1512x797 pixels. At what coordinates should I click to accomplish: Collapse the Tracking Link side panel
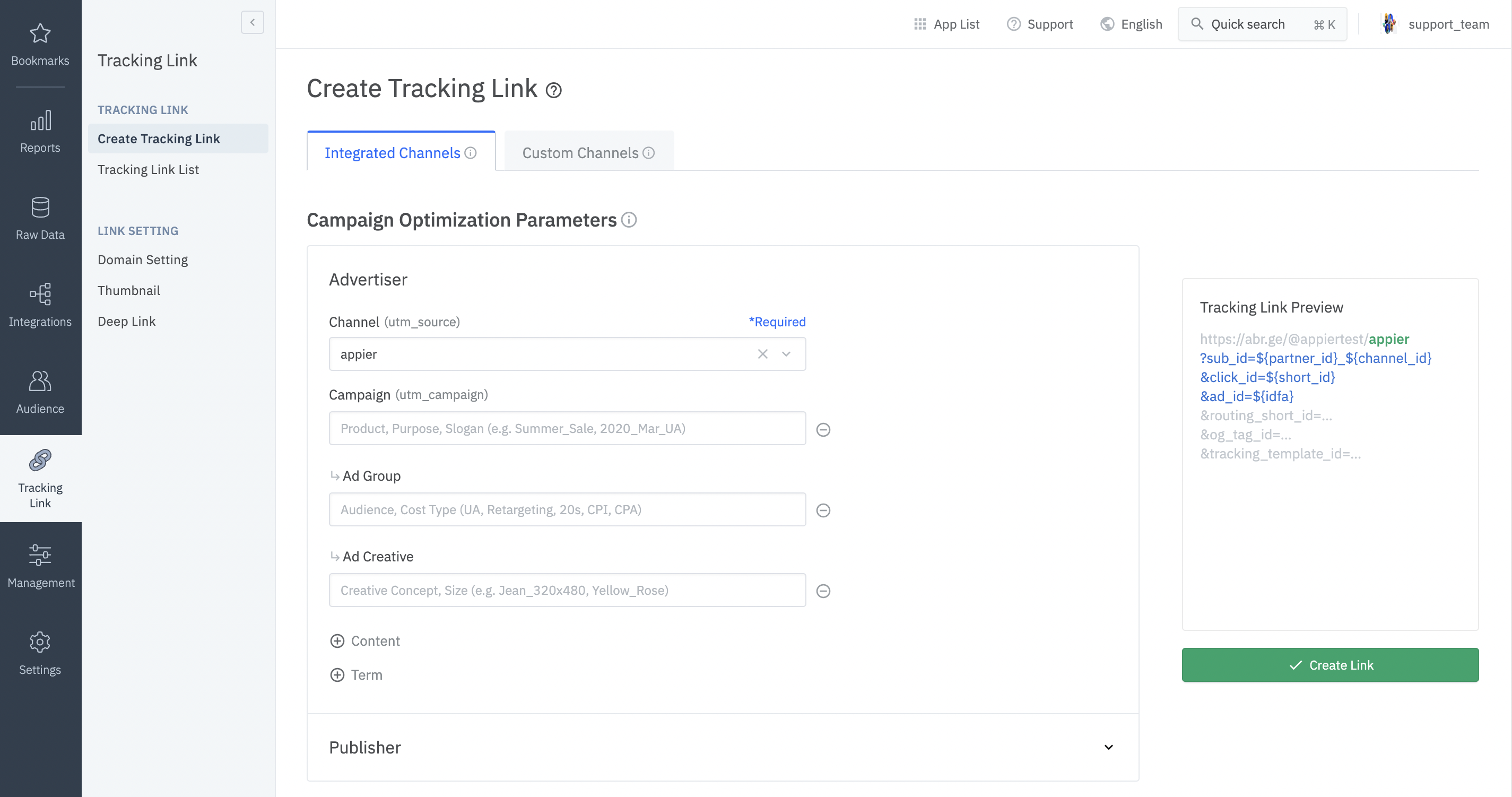[253, 22]
